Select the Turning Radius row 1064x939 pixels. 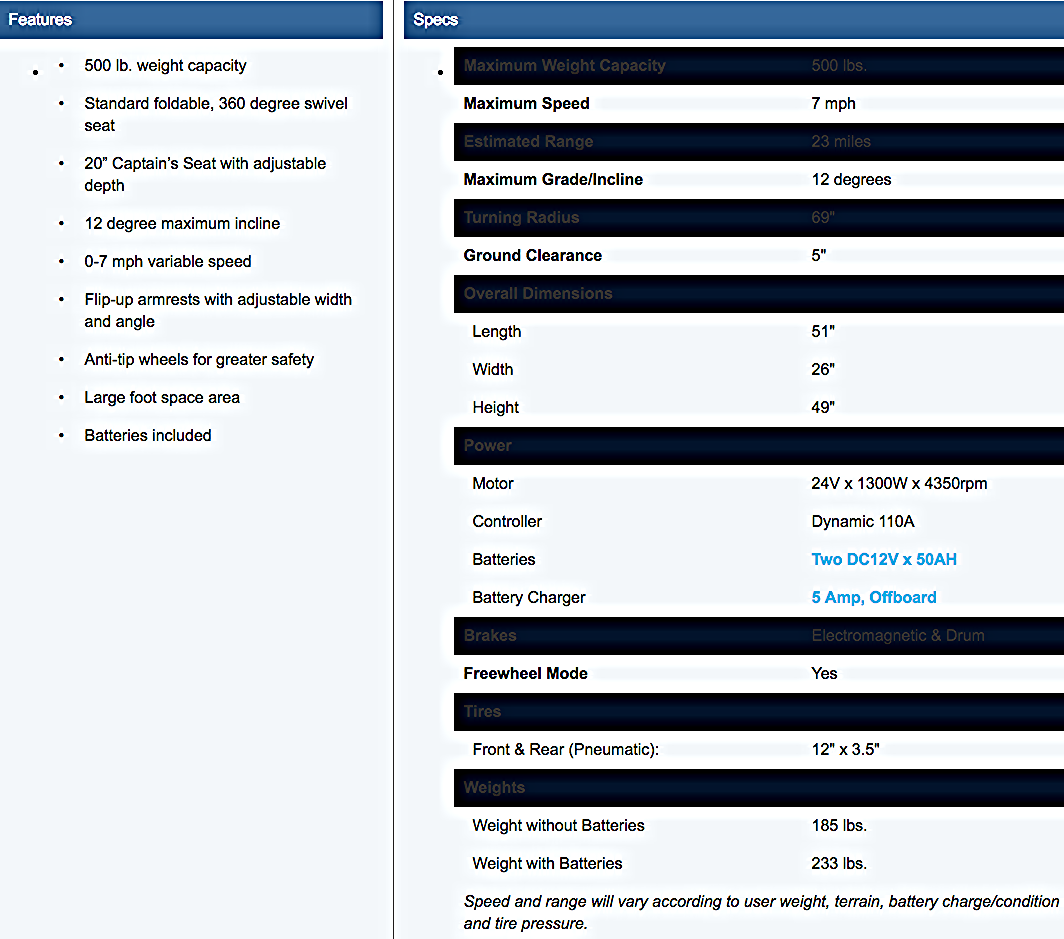click(758, 218)
